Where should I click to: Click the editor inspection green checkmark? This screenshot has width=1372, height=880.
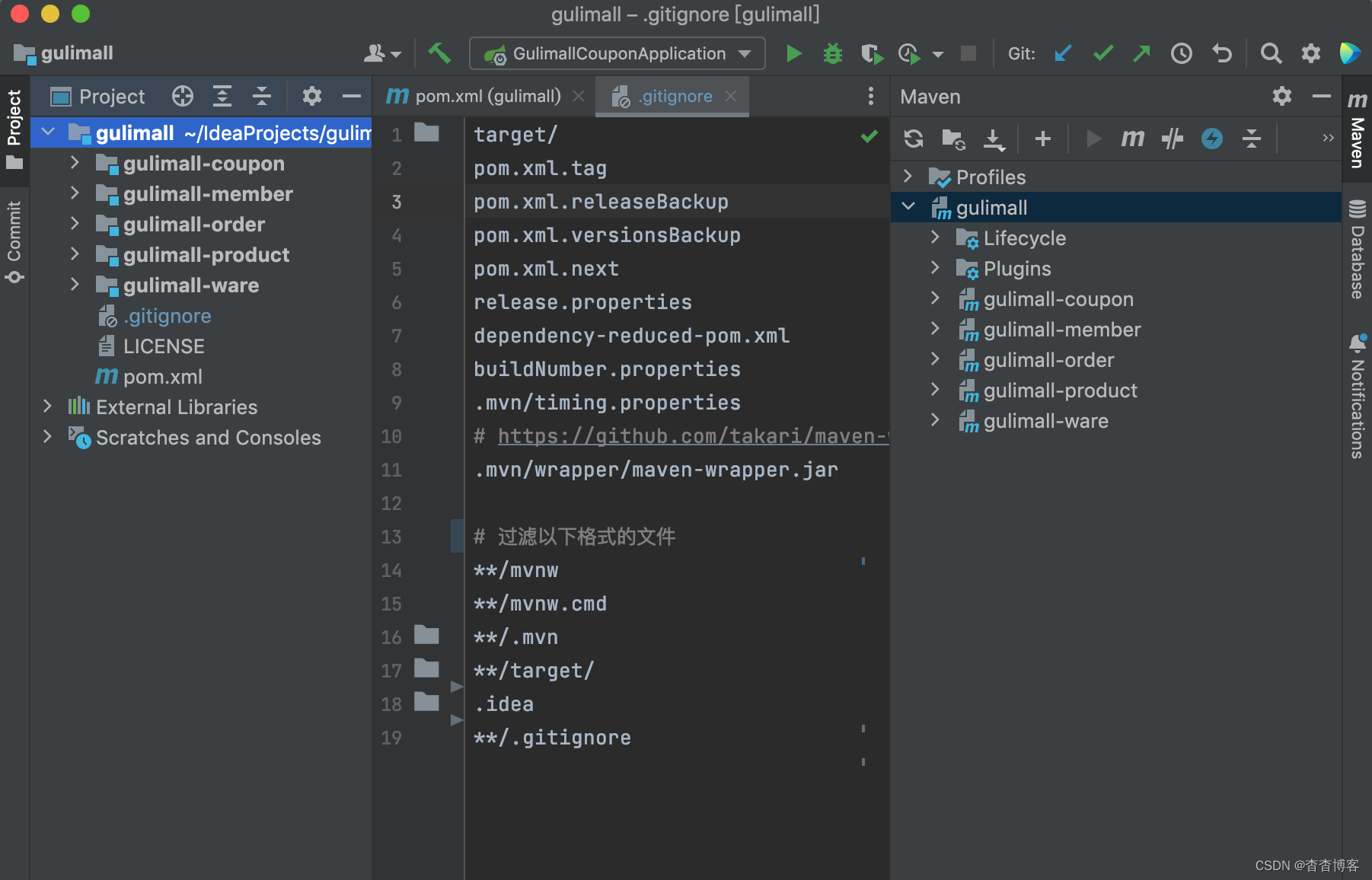869,136
